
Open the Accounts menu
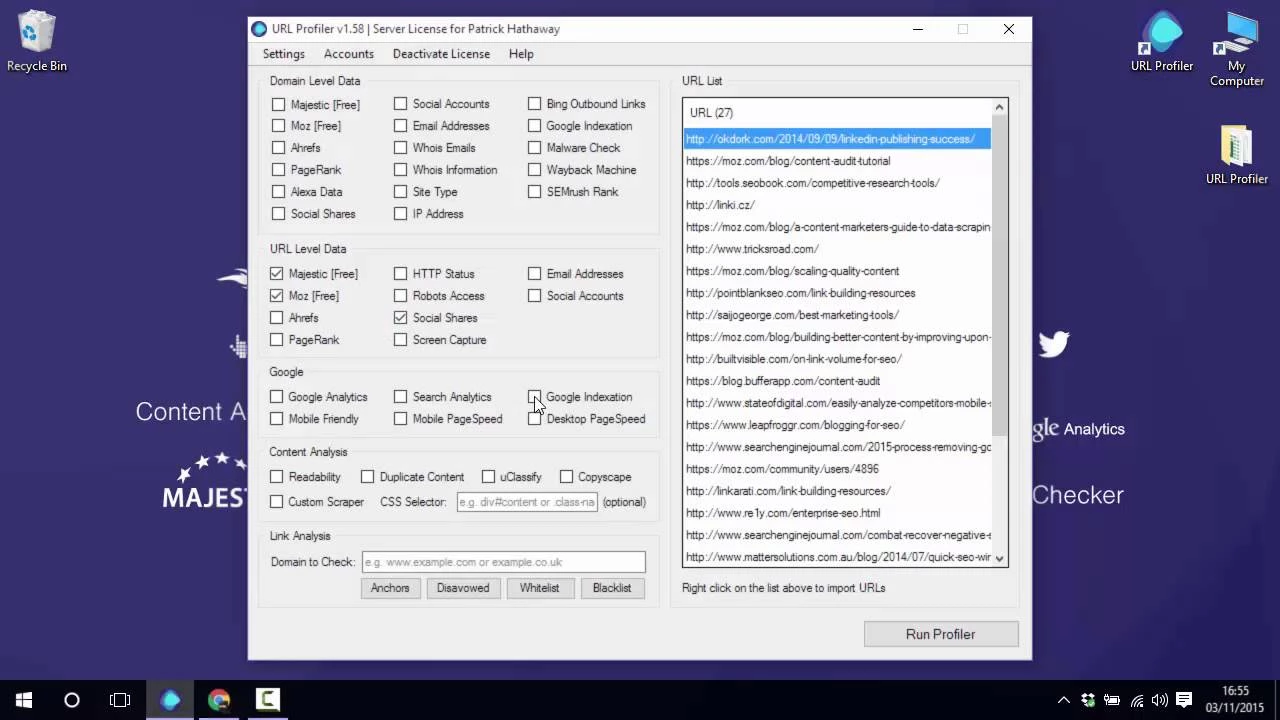tap(348, 54)
